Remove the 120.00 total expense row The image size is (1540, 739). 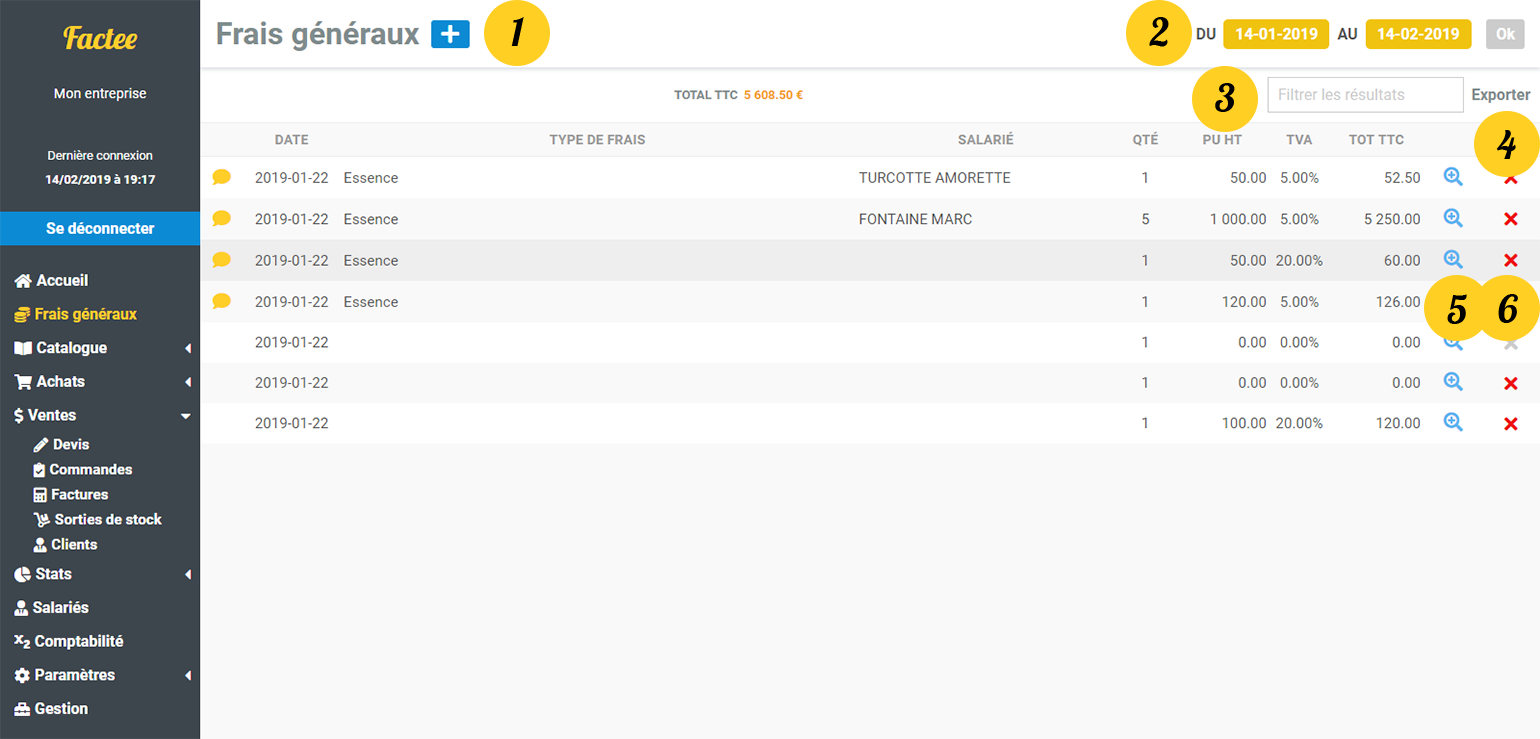tap(1510, 424)
